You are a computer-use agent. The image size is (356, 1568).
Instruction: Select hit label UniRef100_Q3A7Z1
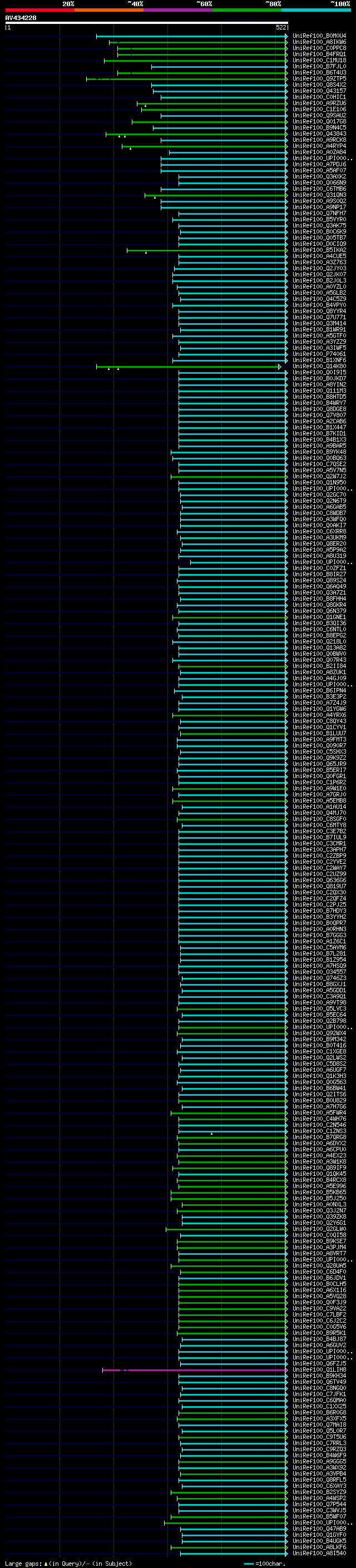(319, 593)
